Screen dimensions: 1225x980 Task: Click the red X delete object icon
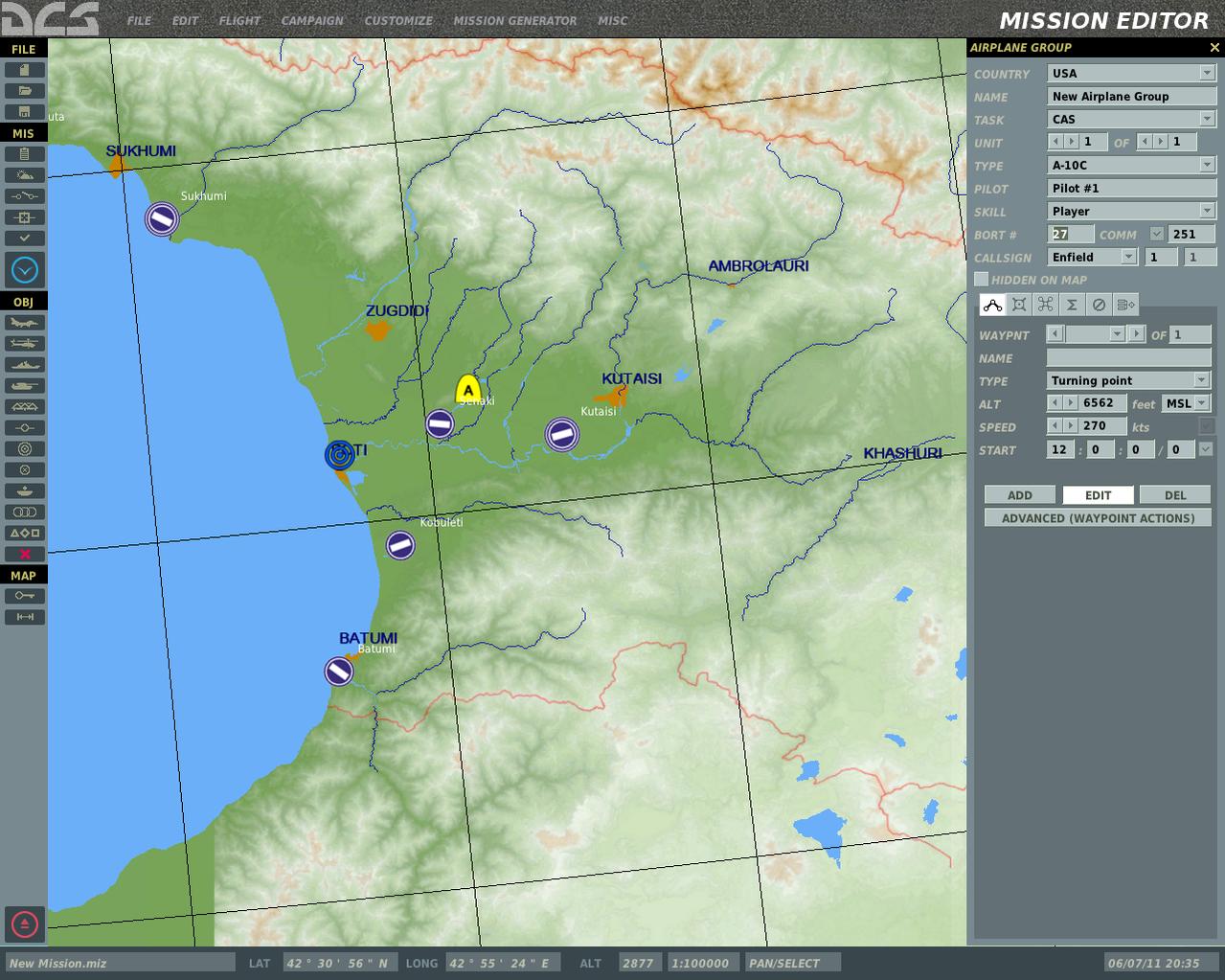[24, 555]
